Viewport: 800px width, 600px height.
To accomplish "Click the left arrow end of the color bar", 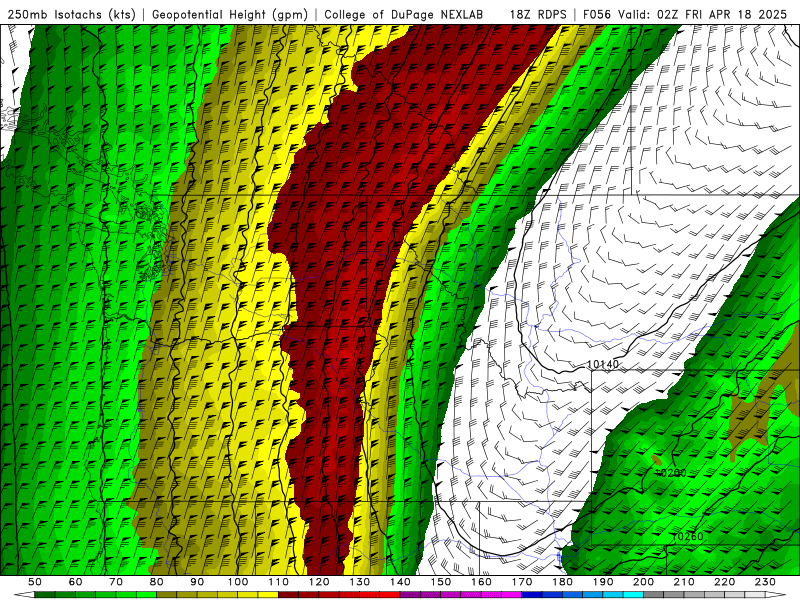I will (x=24, y=595).
